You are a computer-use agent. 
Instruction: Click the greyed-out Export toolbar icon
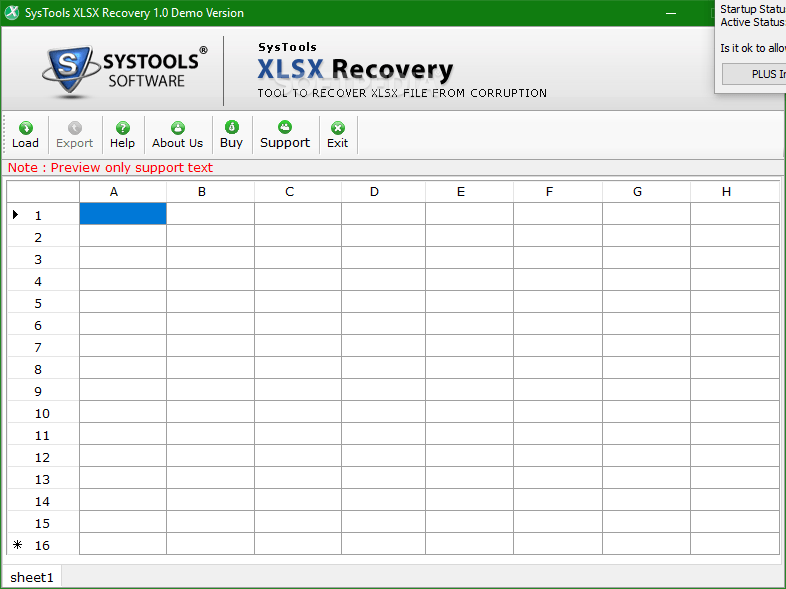74,135
